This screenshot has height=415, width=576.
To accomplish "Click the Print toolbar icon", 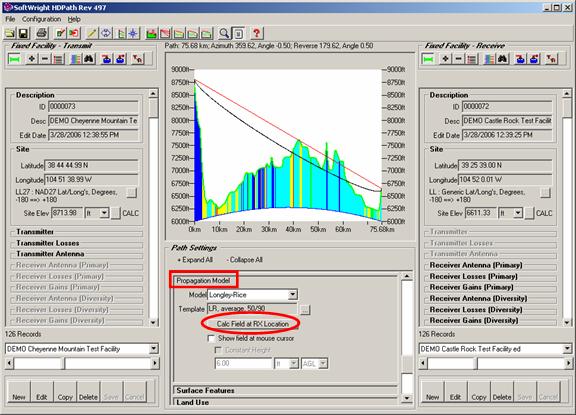I will click(x=42, y=34).
